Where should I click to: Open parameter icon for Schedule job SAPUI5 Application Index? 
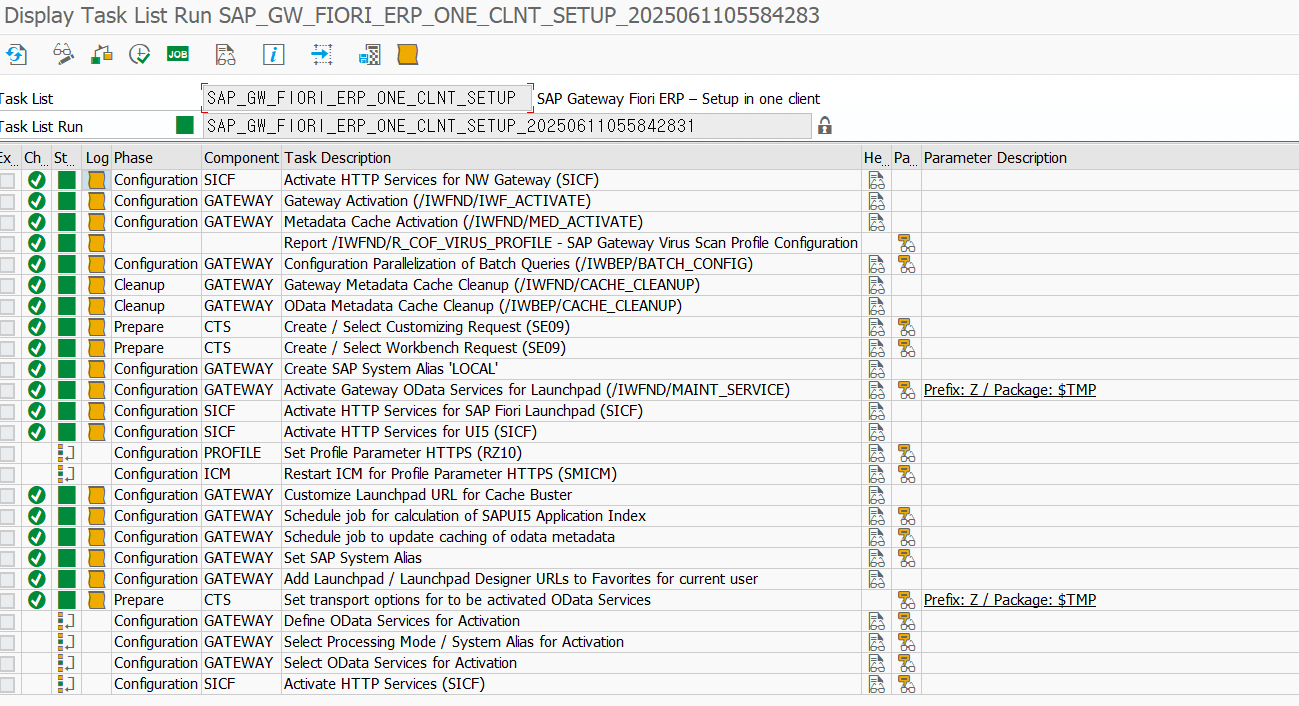pos(906,516)
